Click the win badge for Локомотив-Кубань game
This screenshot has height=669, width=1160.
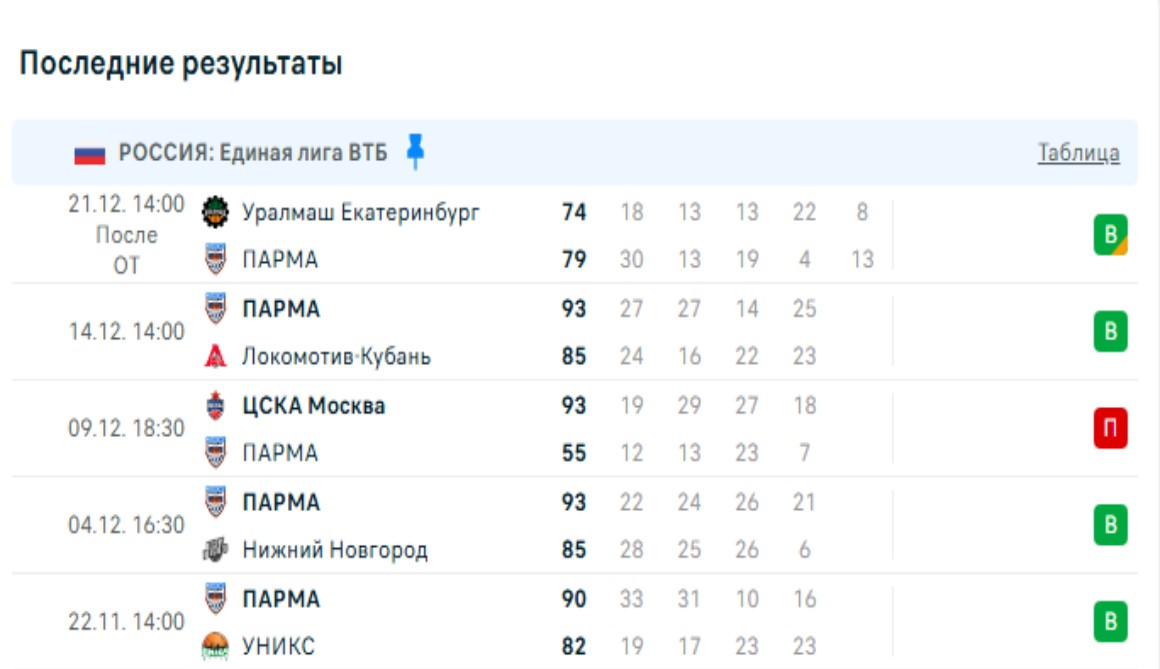point(1110,331)
